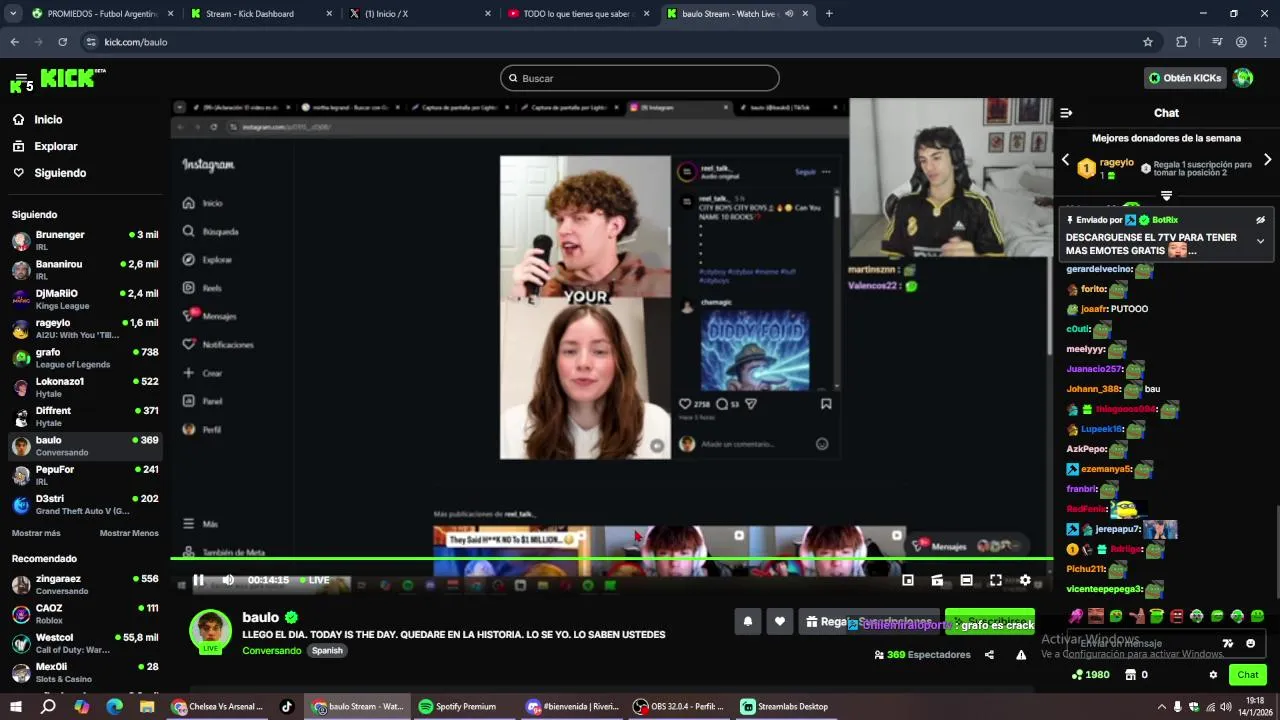Image resolution: width=1280 pixels, height=720 pixels.
Task: Hide the pinned BotRix message
Action: [x=1260, y=220]
